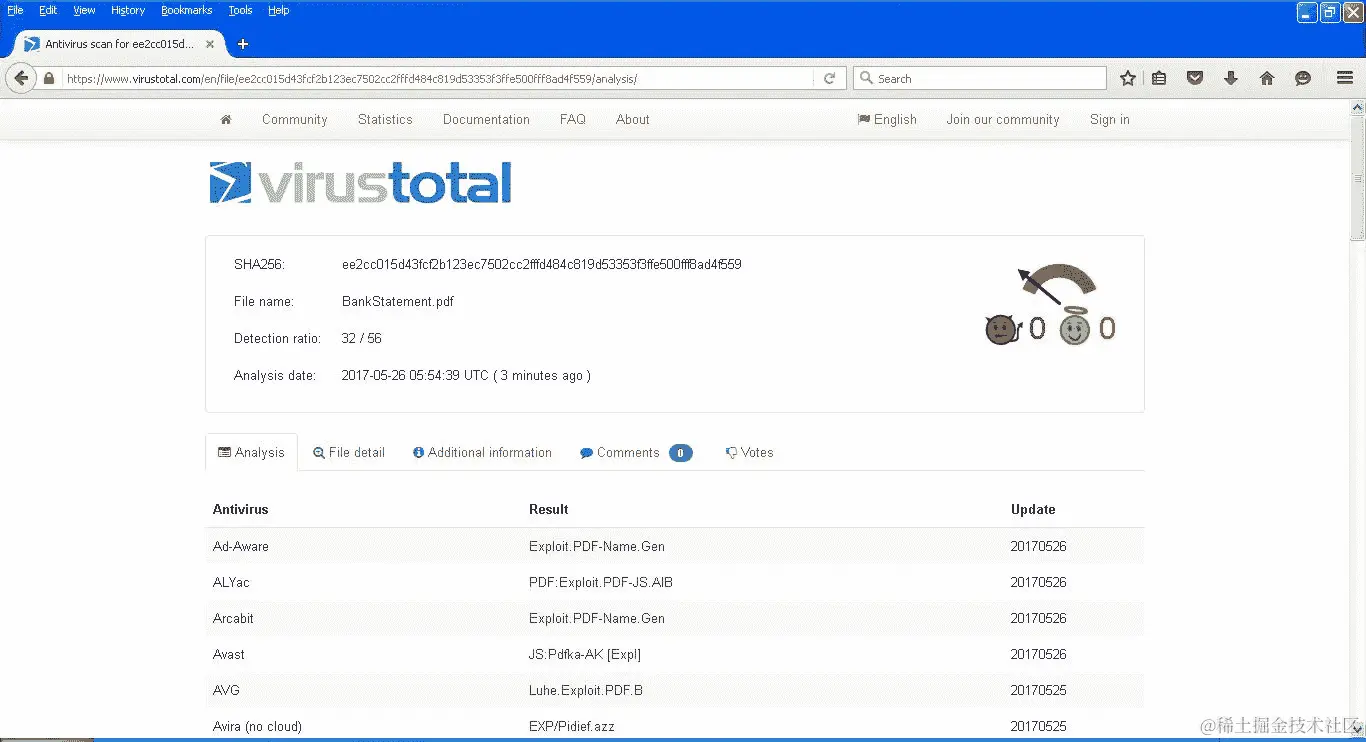Screen dimensions: 1366x742
Task: Click the smiley face toolbar icon
Action: (x=1303, y=78)
